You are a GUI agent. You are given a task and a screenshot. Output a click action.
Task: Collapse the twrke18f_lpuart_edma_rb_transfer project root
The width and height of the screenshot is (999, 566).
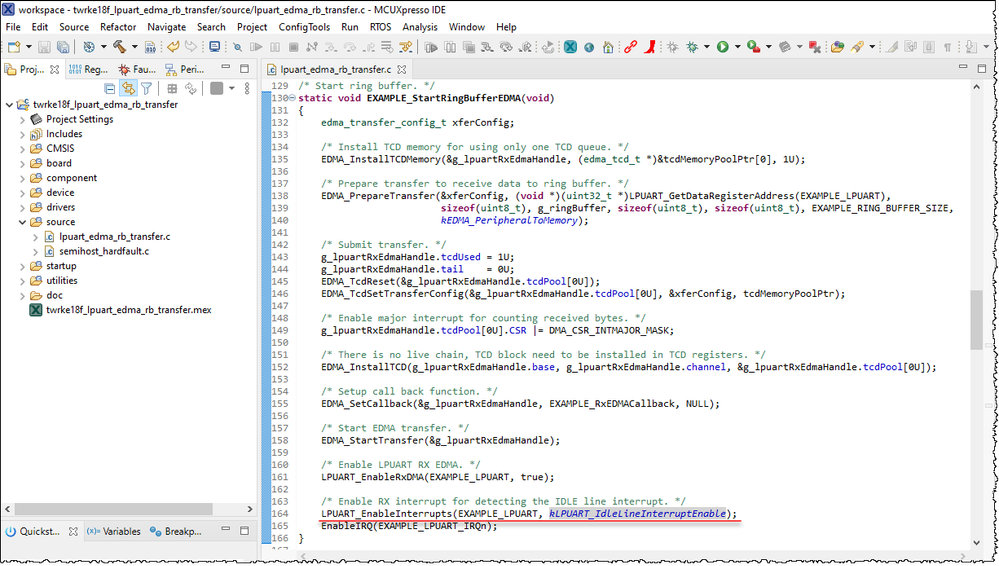point(9,105)
